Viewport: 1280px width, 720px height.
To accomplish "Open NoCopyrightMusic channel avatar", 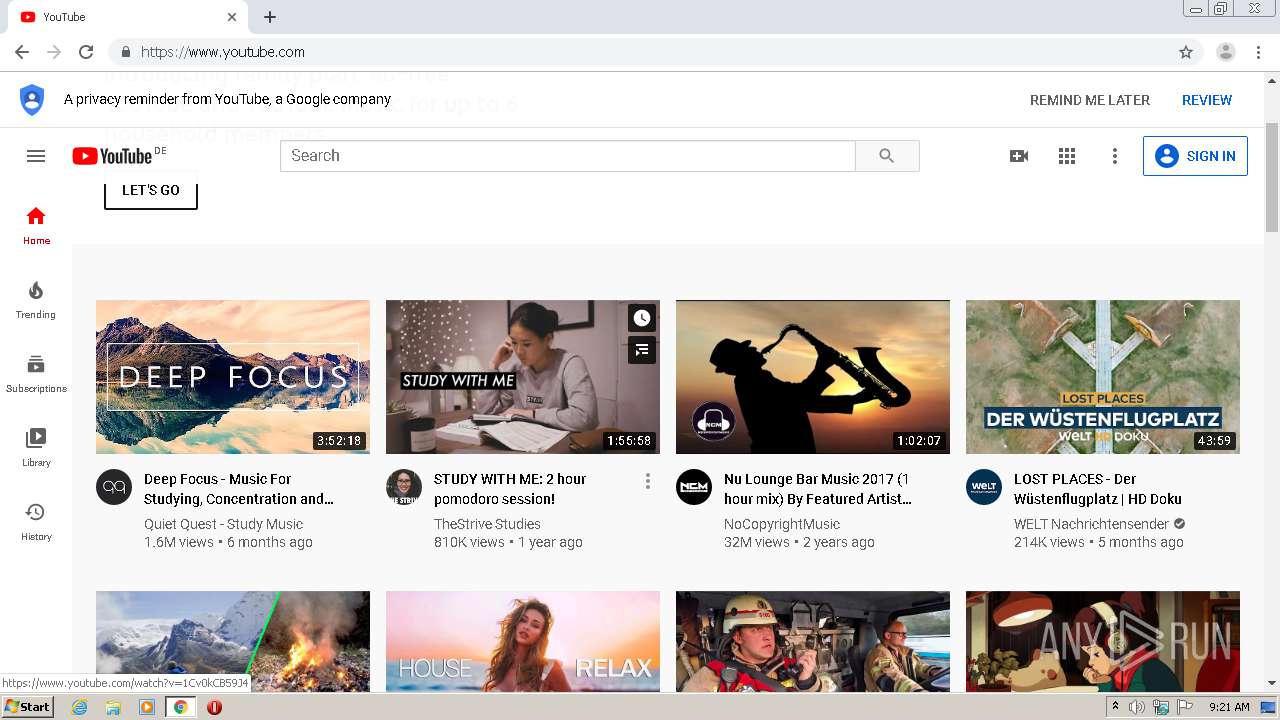I will pos(694,487).
